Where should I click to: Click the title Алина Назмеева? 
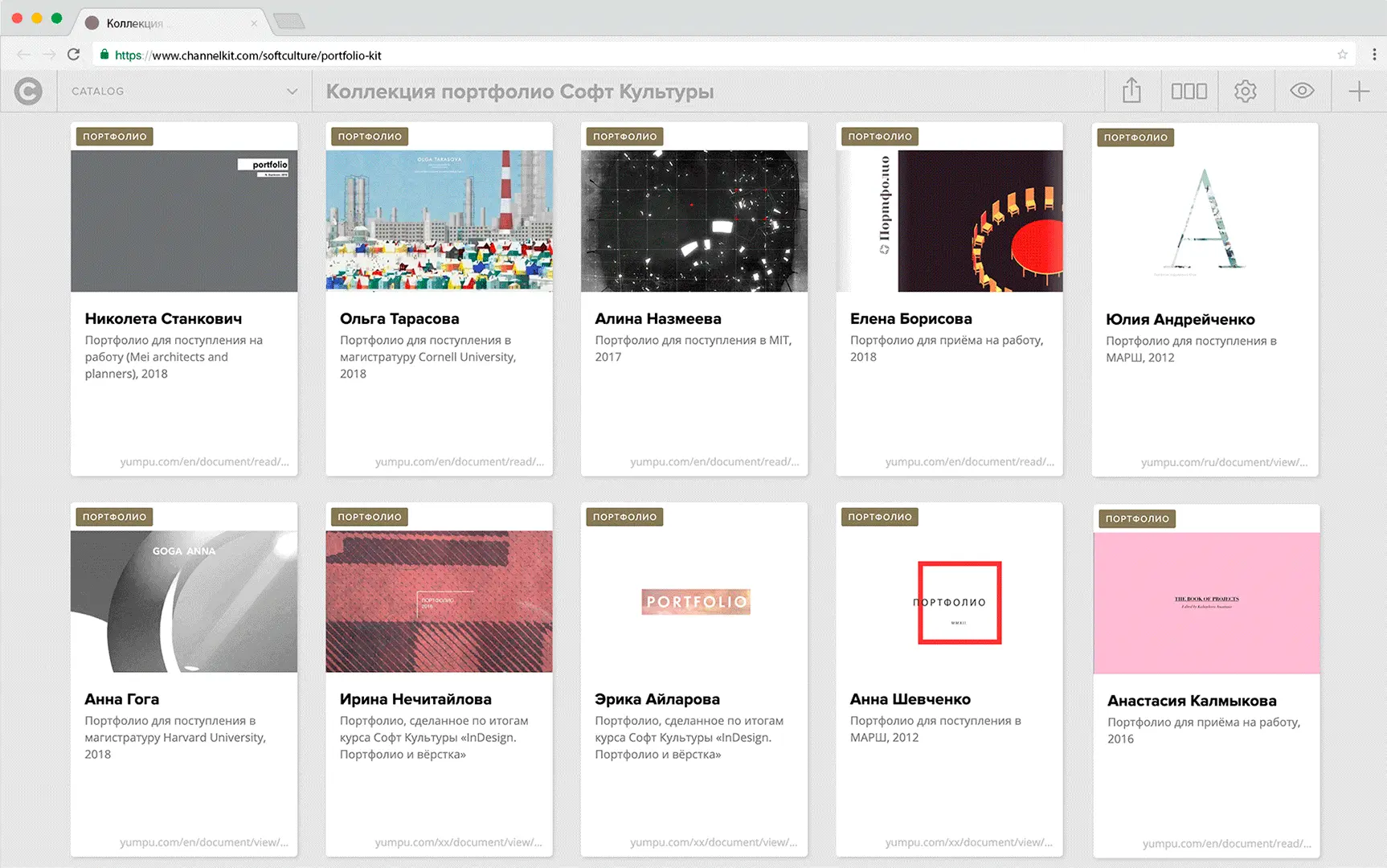pyautogui.click(x=658, y=318)
